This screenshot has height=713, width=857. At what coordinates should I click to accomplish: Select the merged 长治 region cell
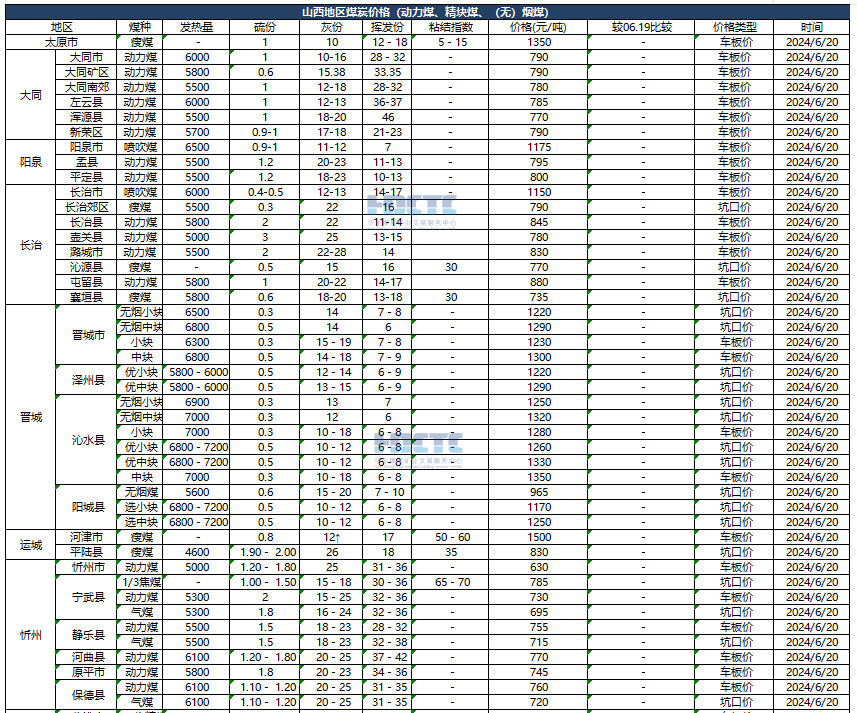(31, 245)
